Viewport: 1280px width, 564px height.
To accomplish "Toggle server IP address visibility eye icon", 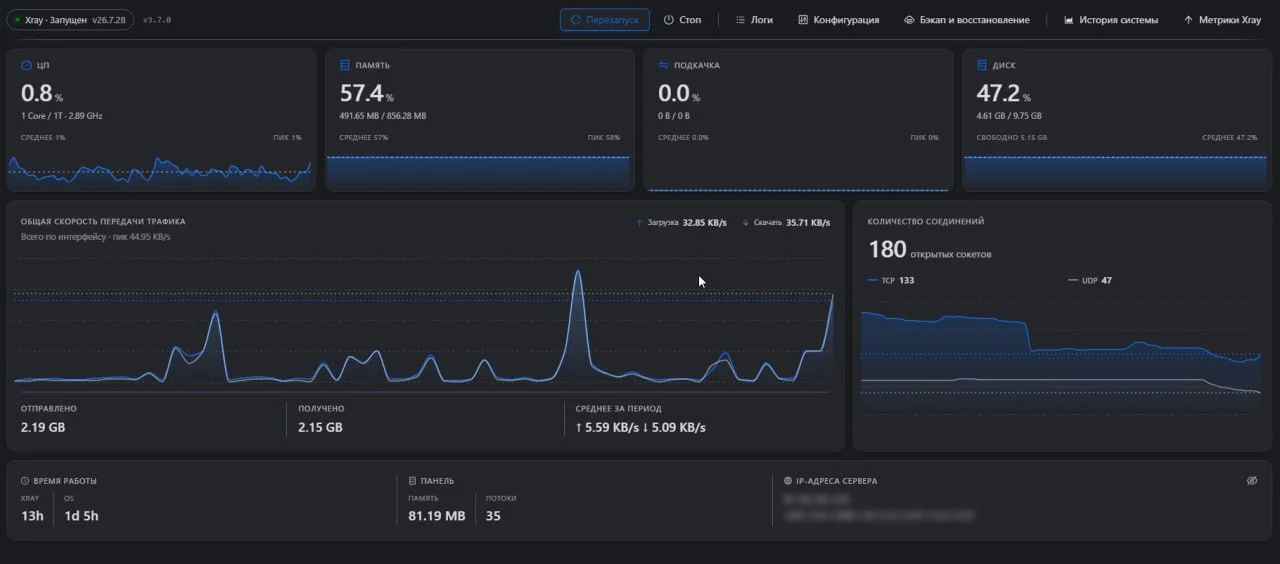I will (x=1251, y=481).
